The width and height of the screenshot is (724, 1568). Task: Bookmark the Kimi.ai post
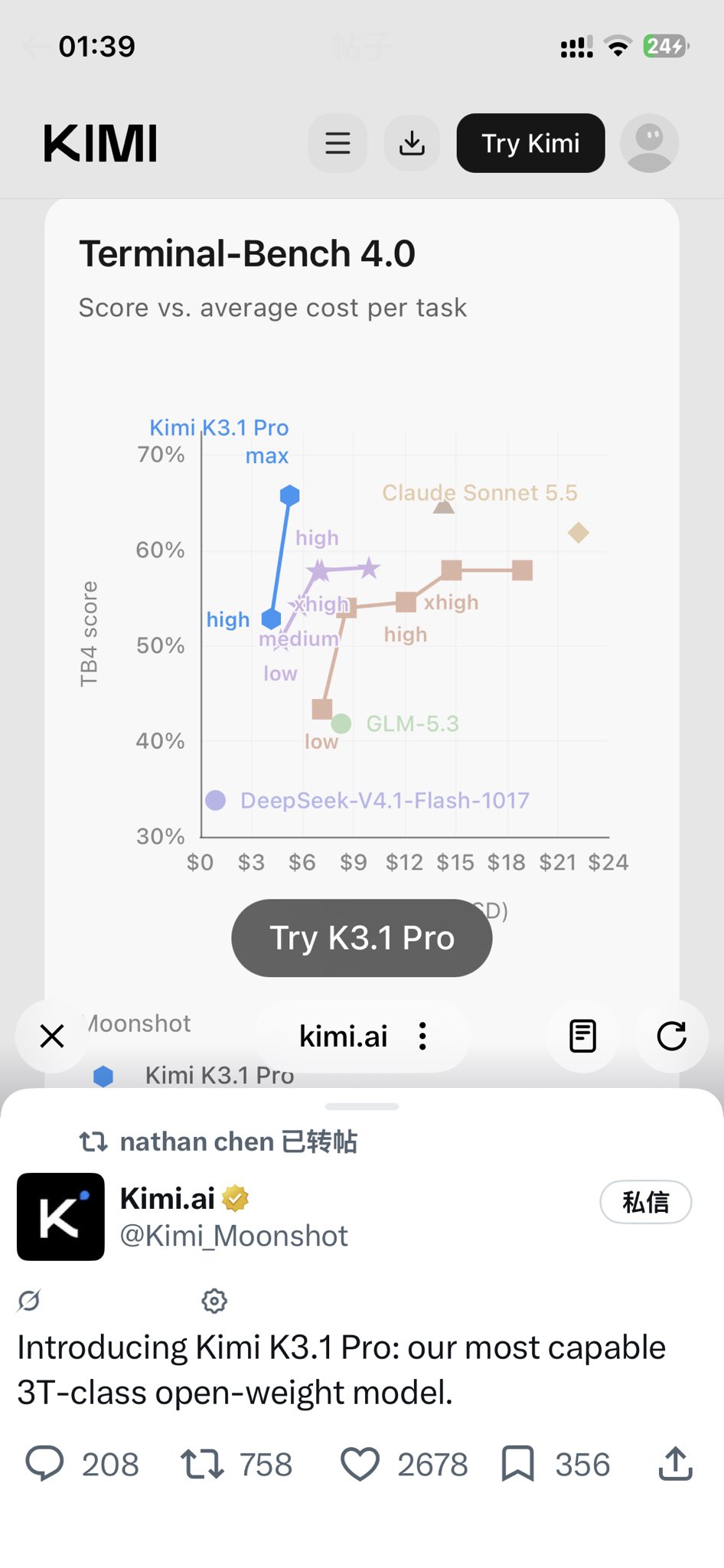[x=517, y=1463]
